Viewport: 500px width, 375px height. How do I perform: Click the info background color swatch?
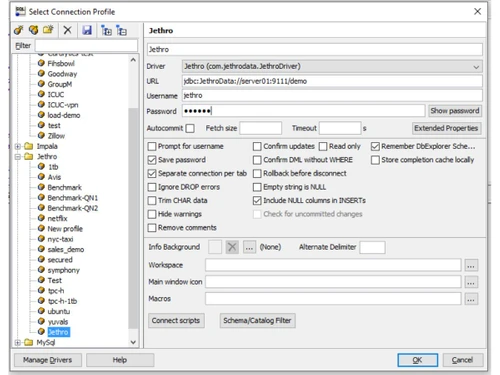coord(215,247)
